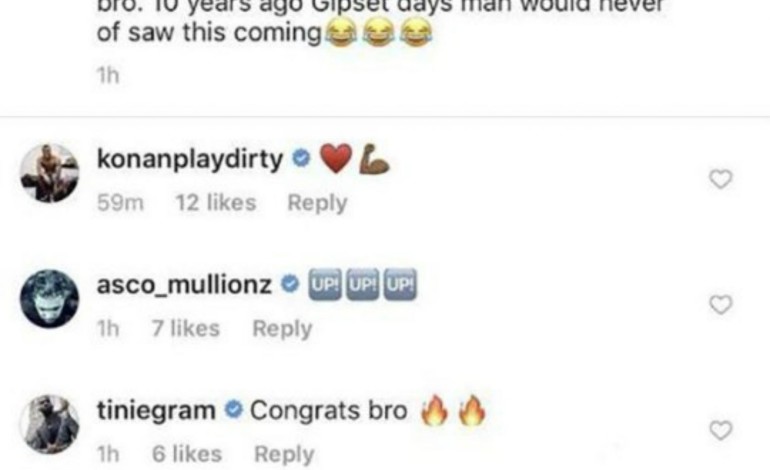View the 7 likes on asco_mullionz's comment

(186, 329)
